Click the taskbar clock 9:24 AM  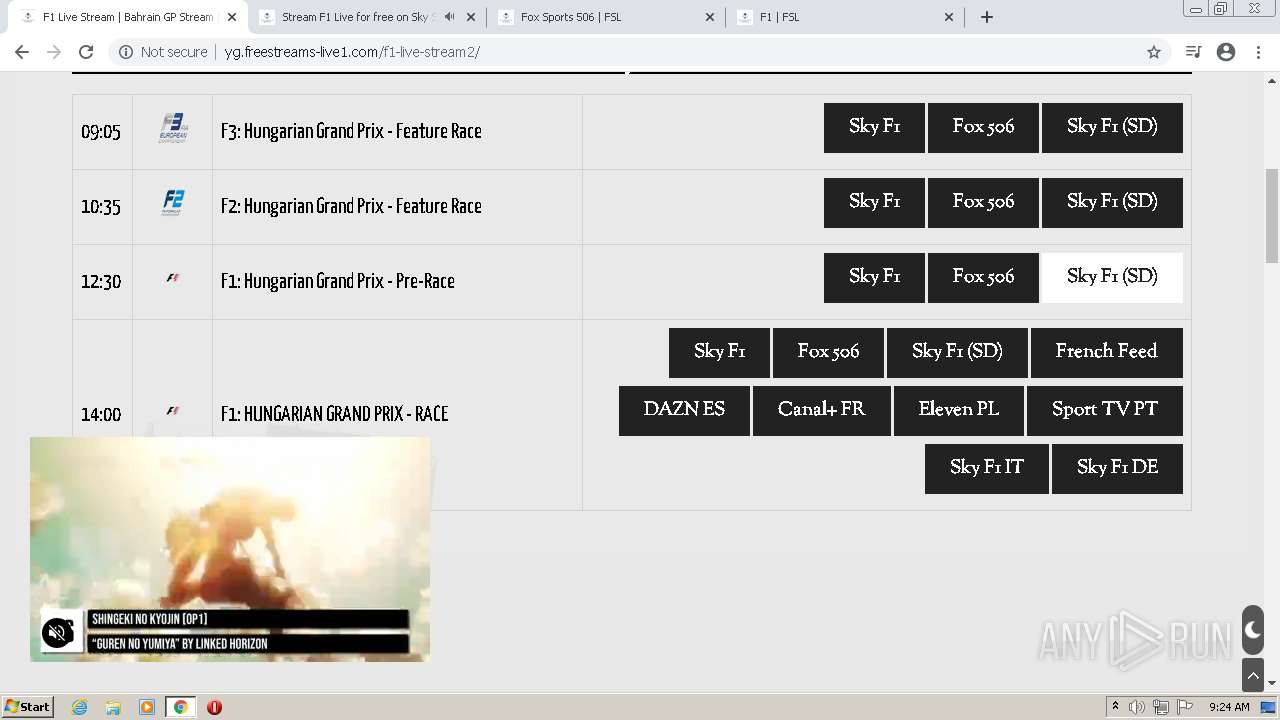(x=1229, y=707)
